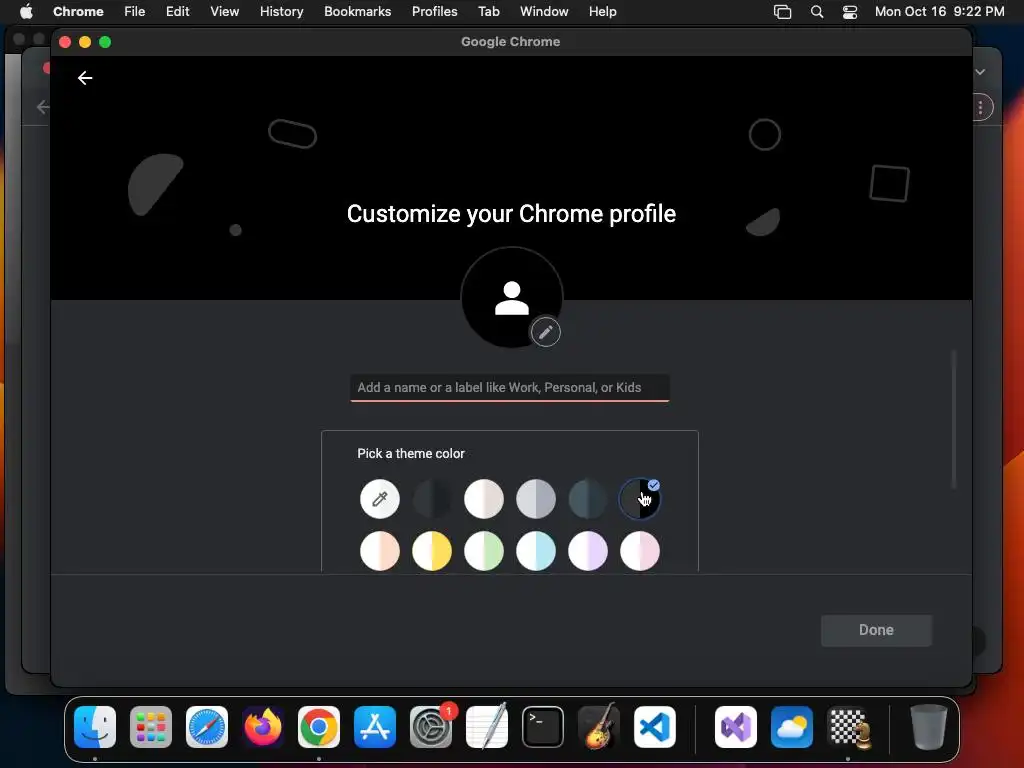Image resolution: width=1024 pixels, height=768 pixels.
Task: Select the cool grey theme color
Action: tap(536, 499)
